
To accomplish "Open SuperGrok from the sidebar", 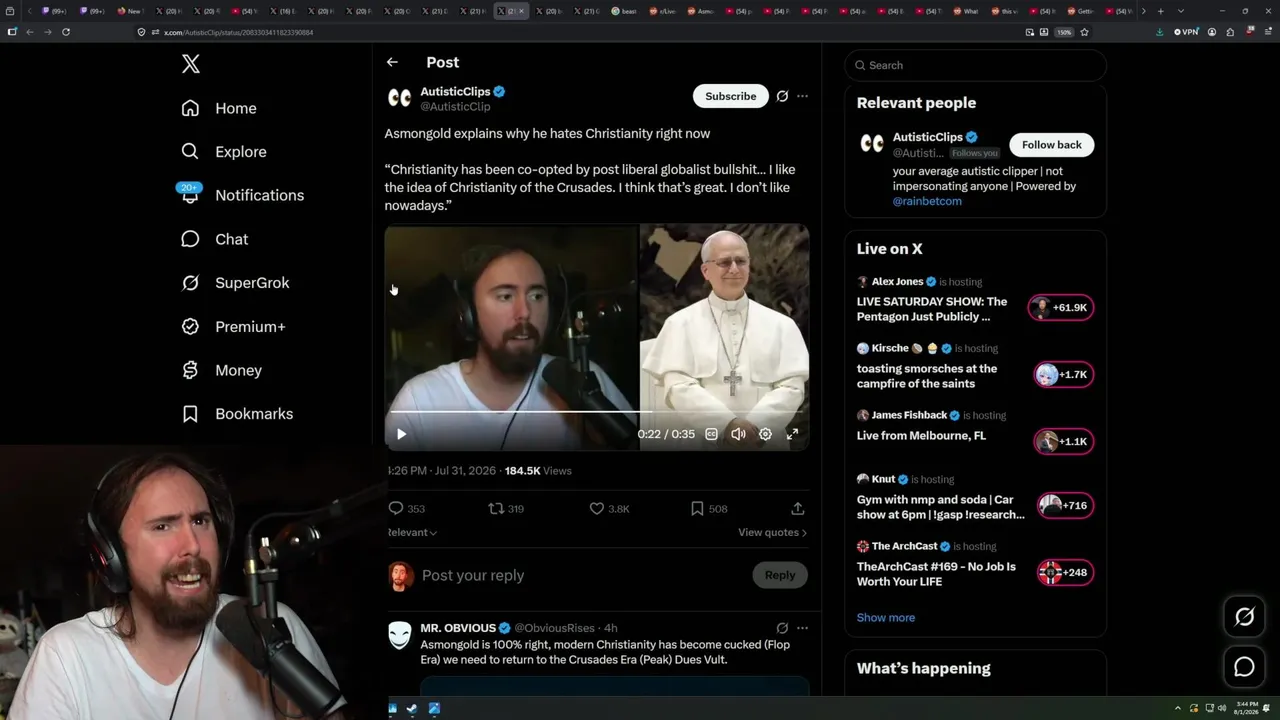I will [235, 283].
